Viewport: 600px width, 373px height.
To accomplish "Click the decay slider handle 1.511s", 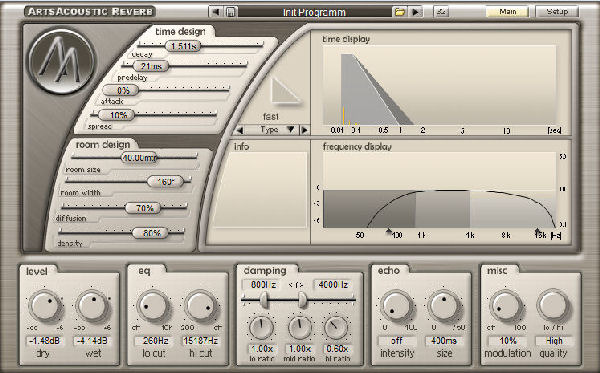I will click(184, 46).
